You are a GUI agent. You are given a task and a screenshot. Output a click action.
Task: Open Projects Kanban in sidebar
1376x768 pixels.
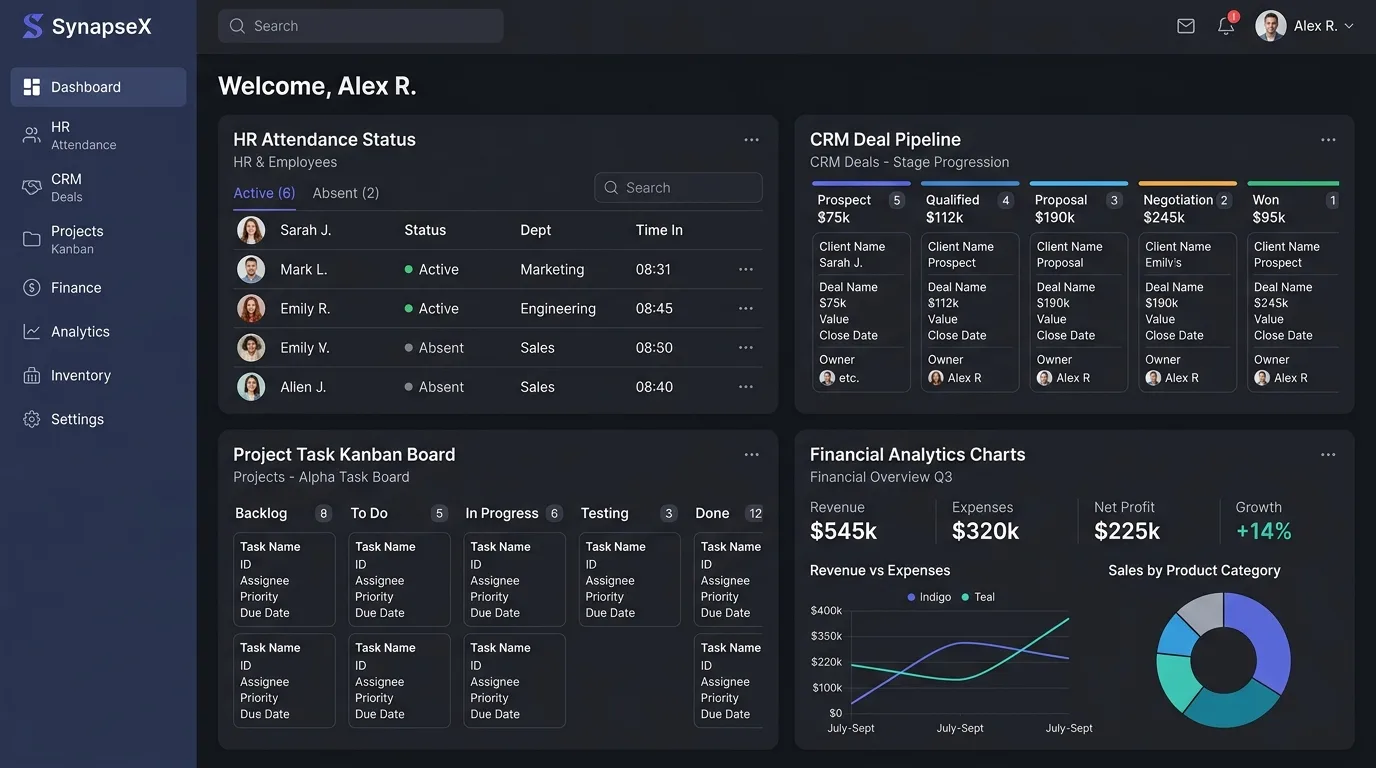[98, 239]
